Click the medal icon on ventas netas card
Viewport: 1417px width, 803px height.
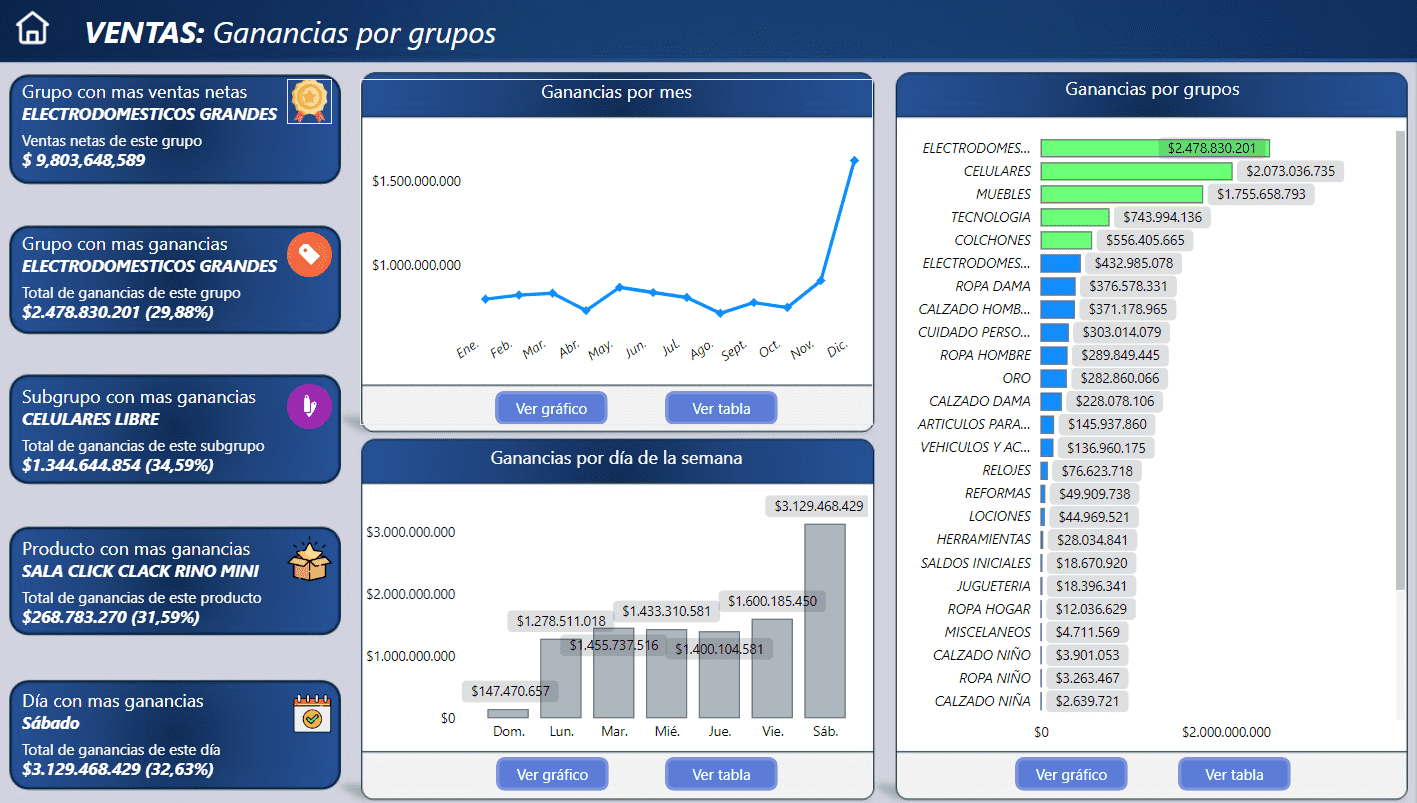309,101
